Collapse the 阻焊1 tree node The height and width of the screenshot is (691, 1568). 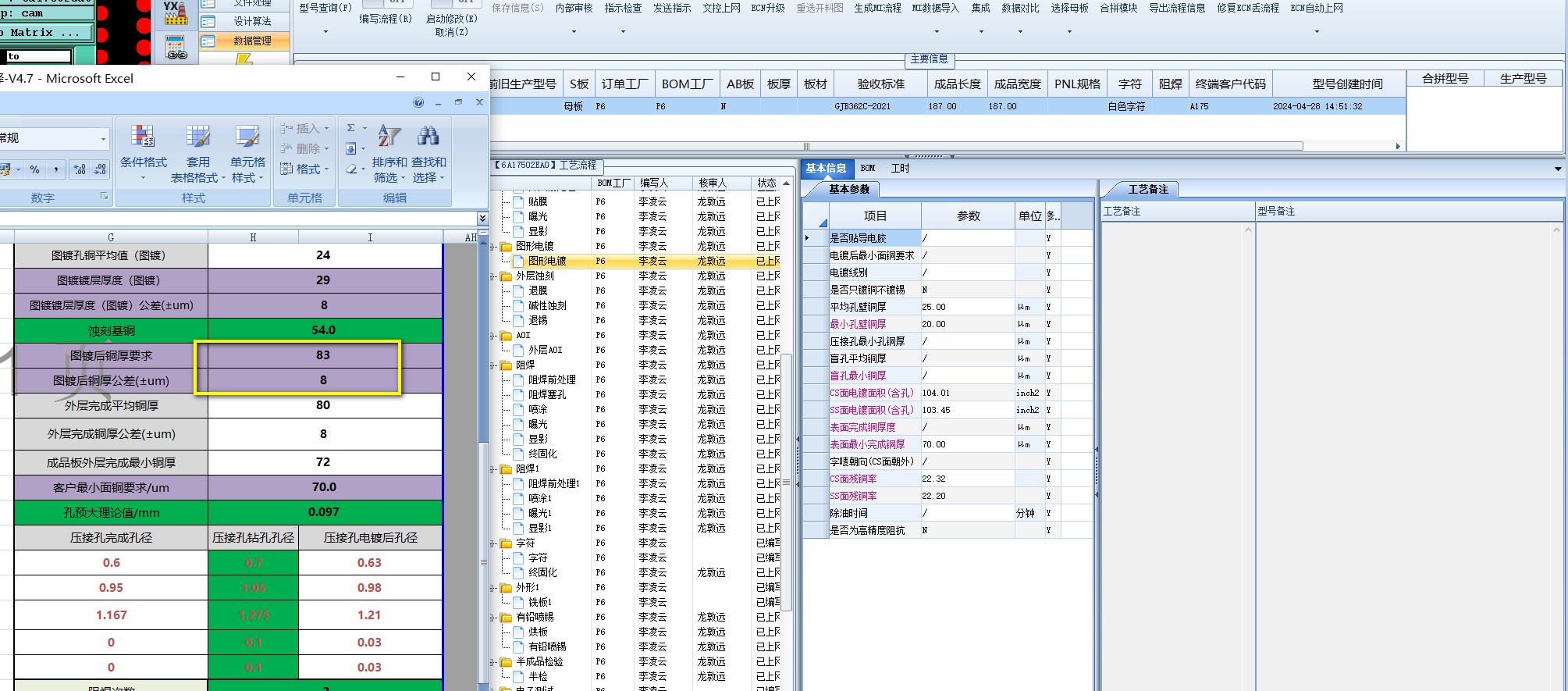tap(493, 469)
